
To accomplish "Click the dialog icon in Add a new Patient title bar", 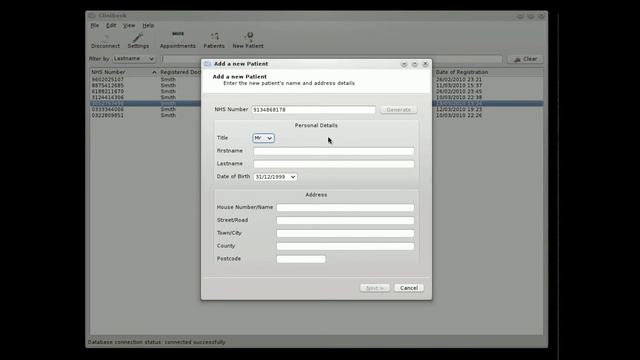I will point(207,64).
